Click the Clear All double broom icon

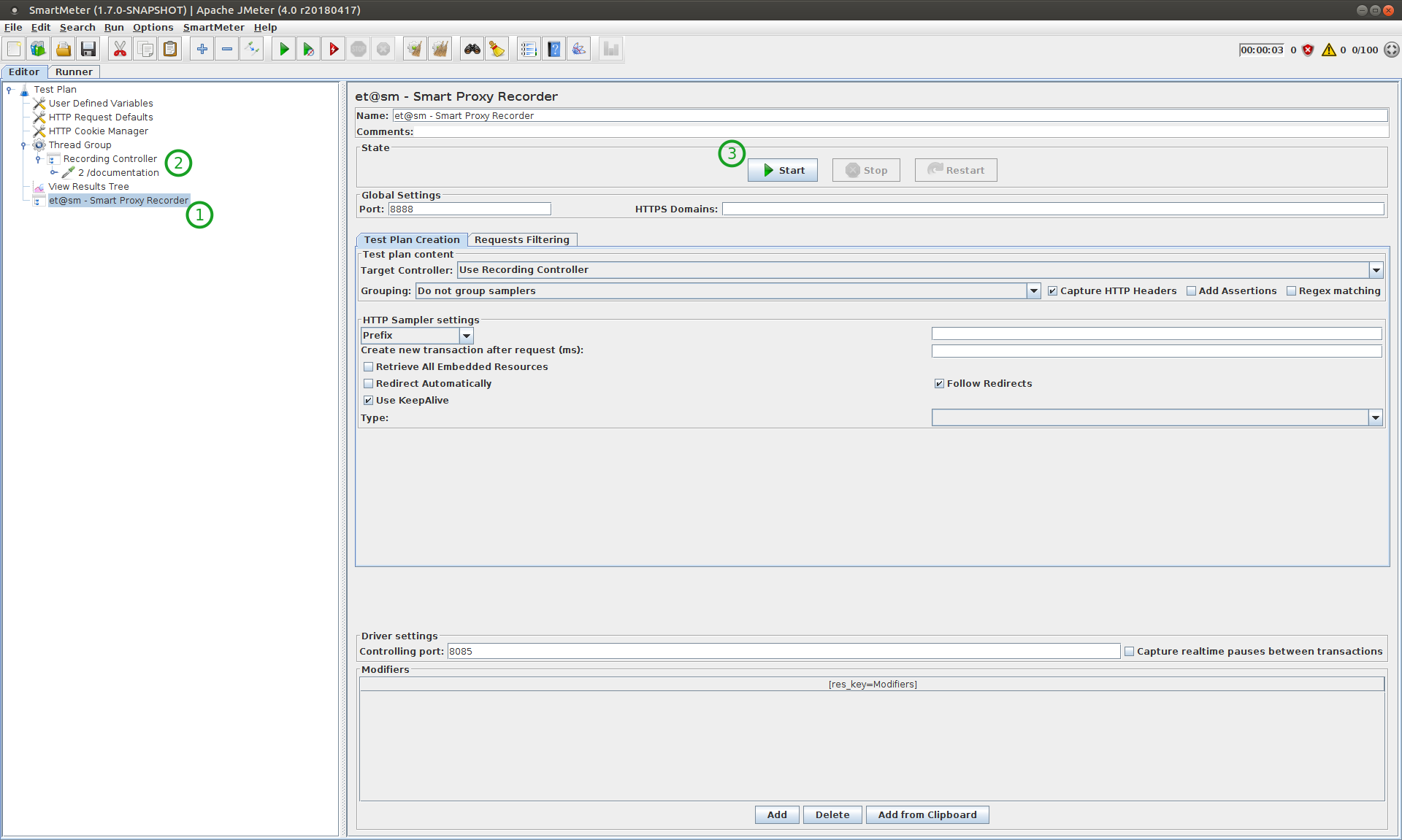[440, 49]
